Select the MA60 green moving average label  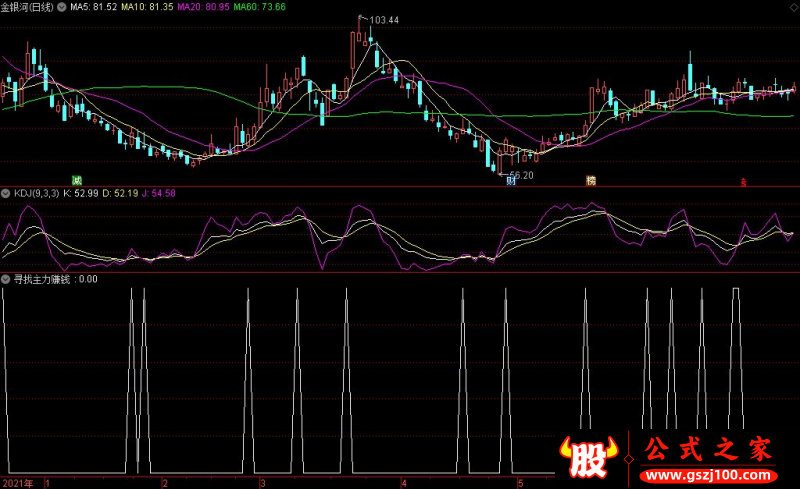tap(260, 7)
